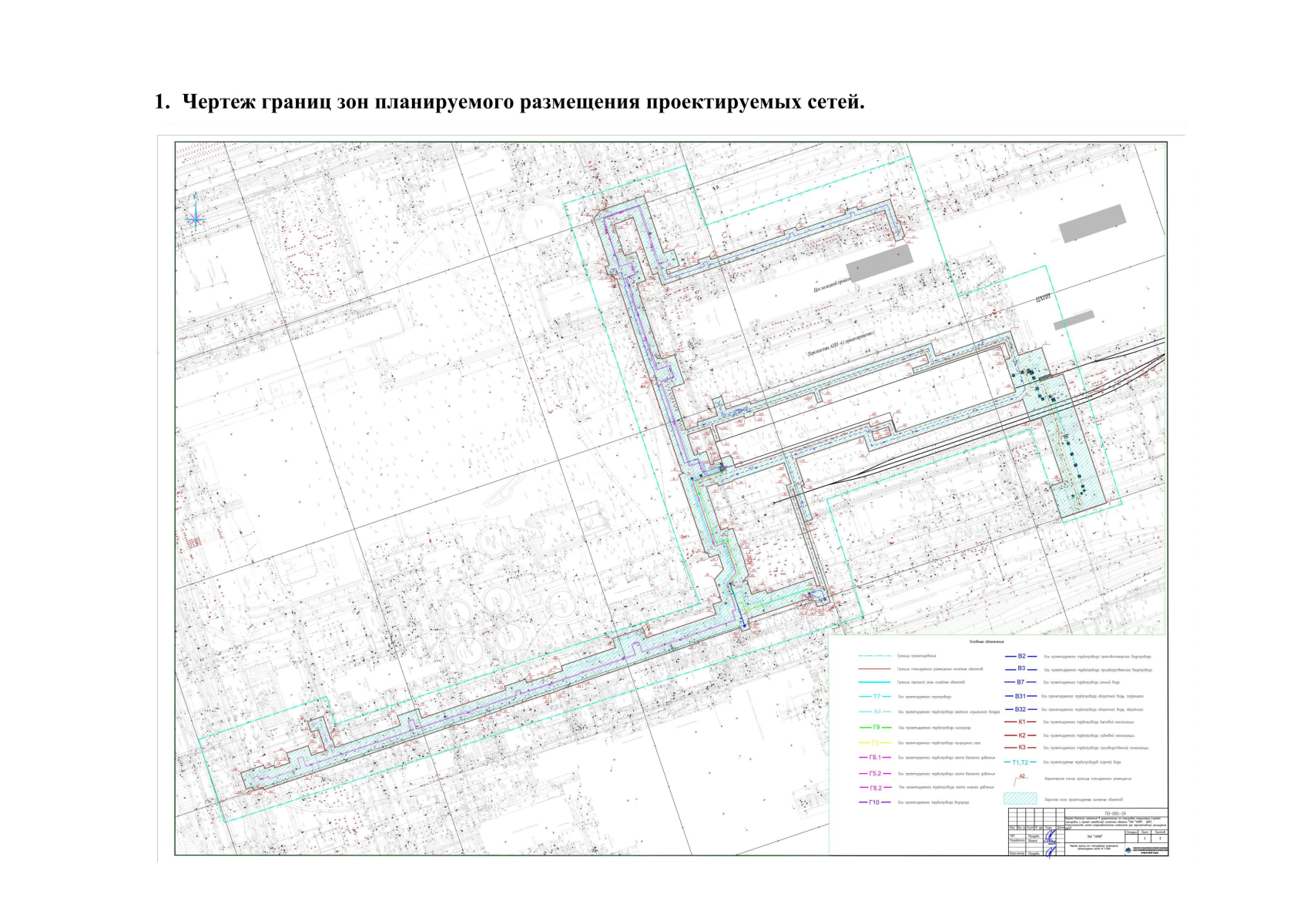Click the ПО-085-24 drawing number cell

tap(1114, 812)
